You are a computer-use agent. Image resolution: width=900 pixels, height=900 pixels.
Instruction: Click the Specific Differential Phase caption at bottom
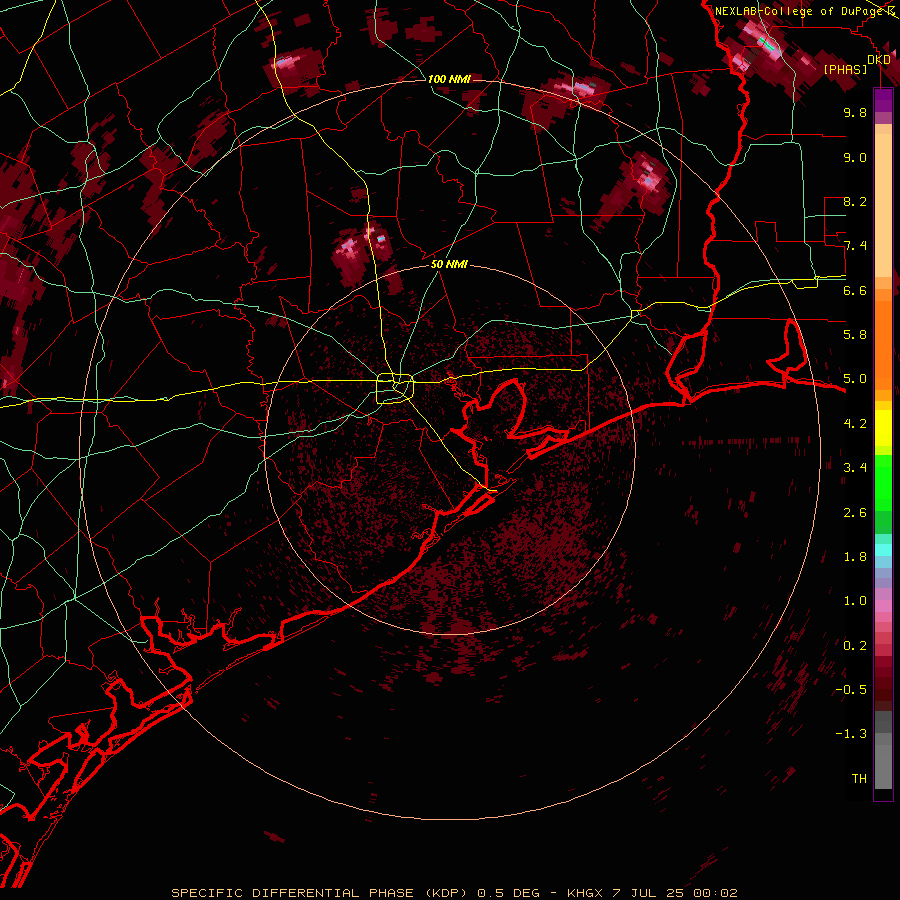(x=455, y=893)
